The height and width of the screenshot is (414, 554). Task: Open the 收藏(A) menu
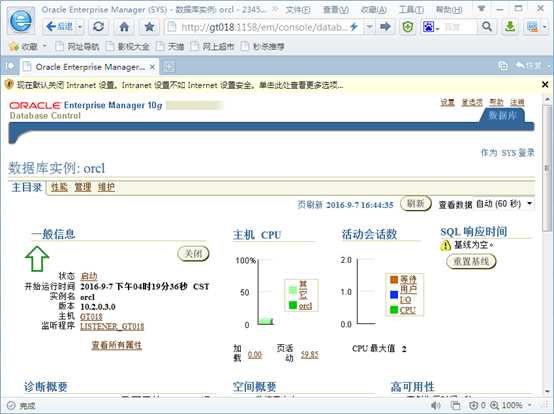374,10
